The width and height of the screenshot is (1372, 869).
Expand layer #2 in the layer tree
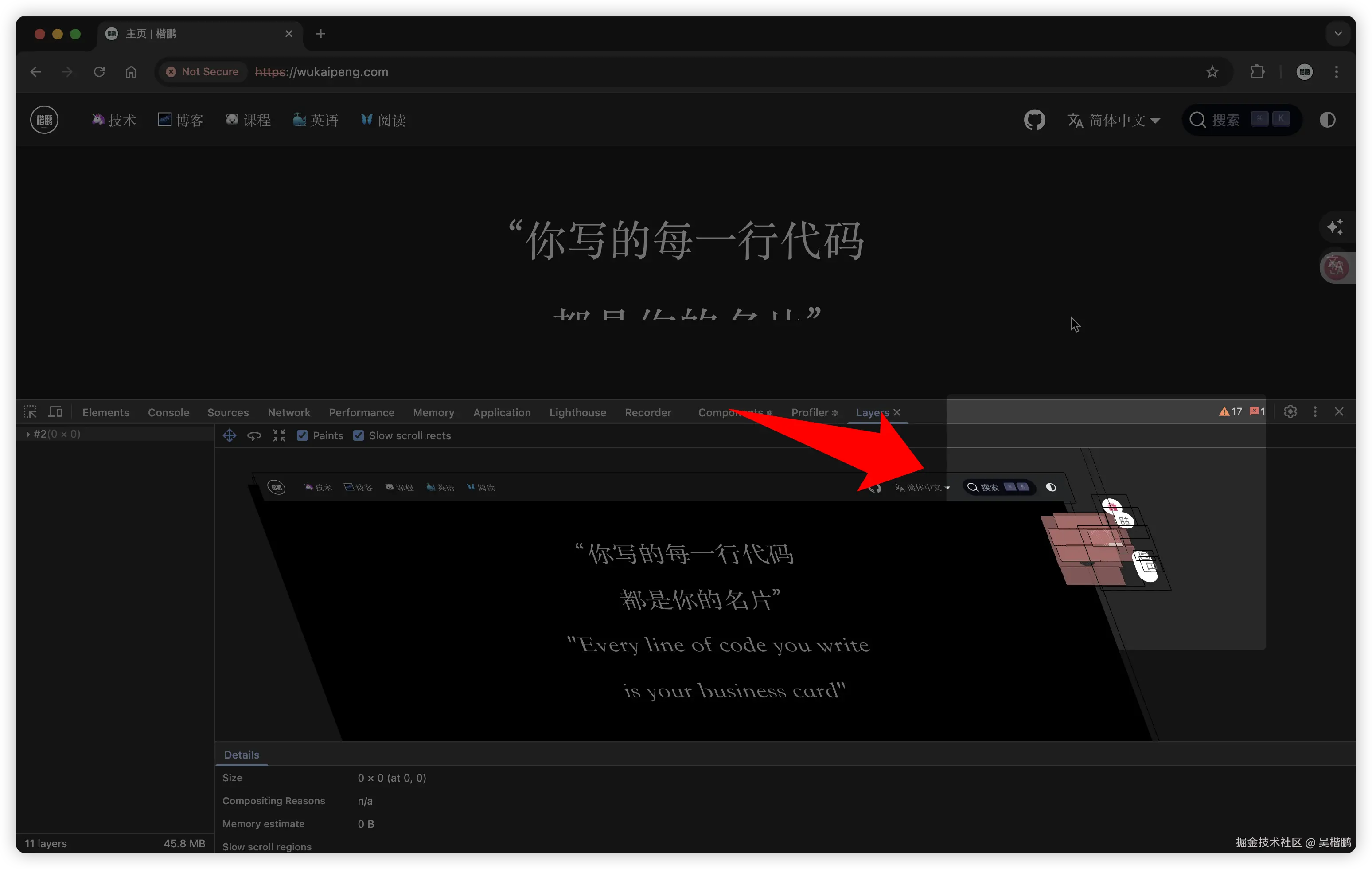click(27, 434)
